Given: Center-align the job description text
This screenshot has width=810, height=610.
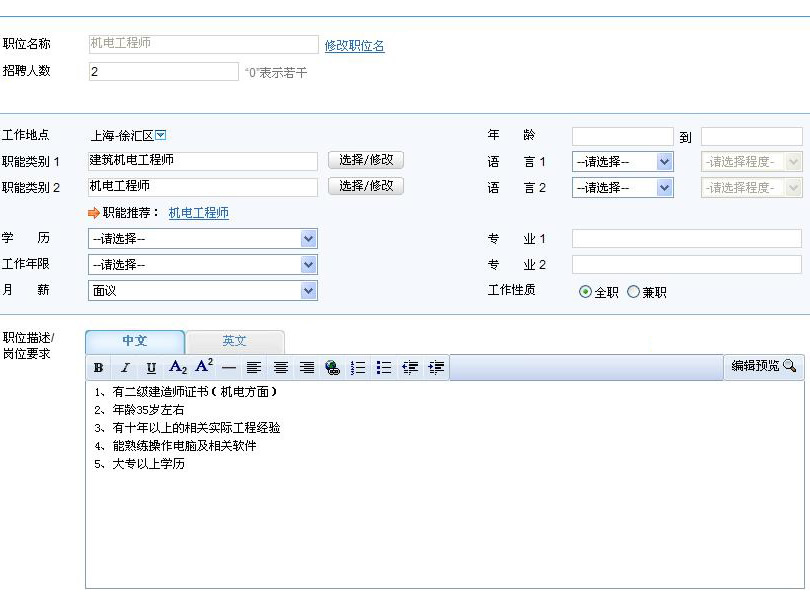Looking at the screenshot, I should click(281, 368).
